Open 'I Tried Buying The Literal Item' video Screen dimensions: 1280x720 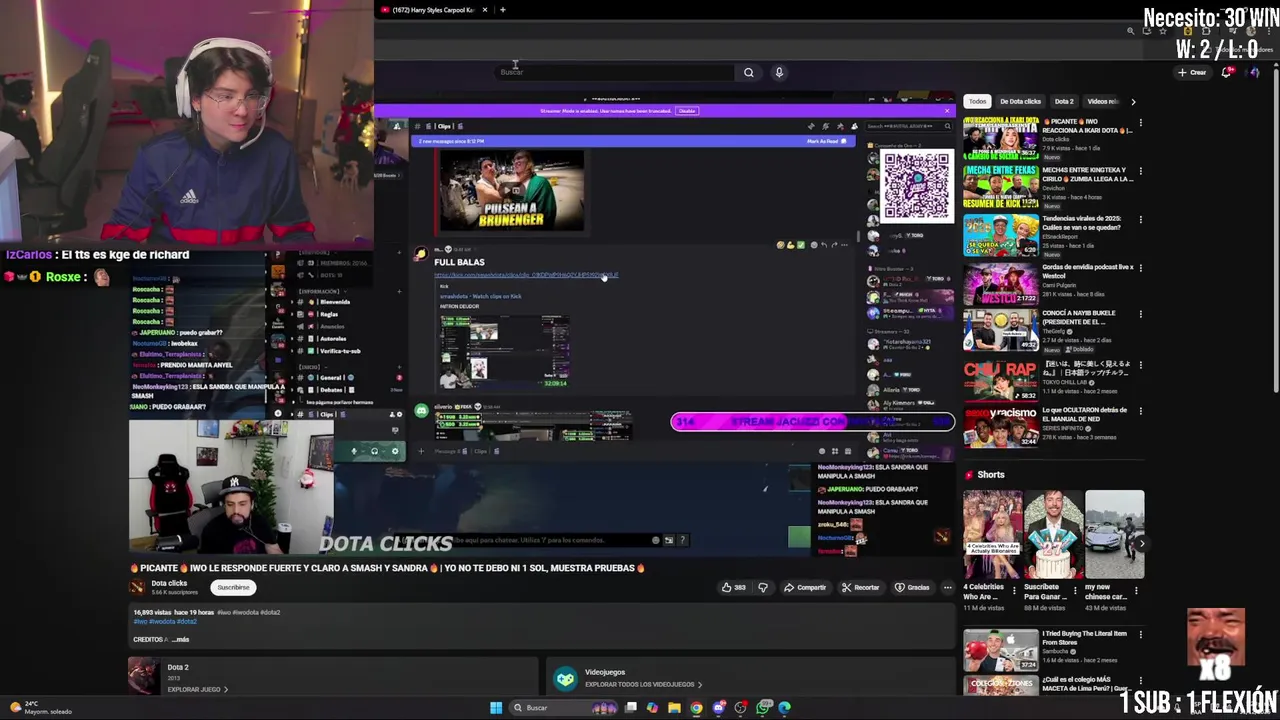point(1000,650)
